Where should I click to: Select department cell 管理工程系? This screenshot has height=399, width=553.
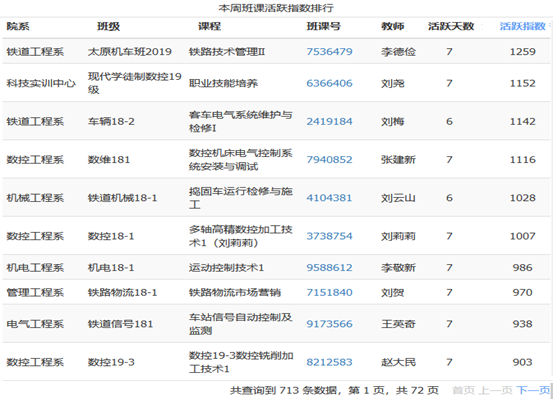(35, 292)
